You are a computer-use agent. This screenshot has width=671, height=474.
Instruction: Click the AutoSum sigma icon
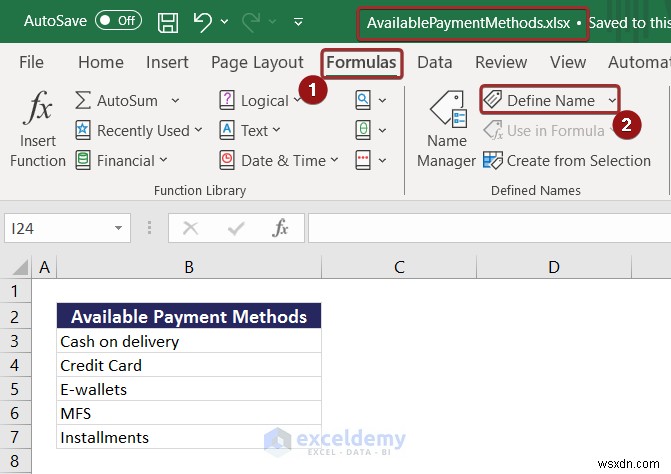pyautogui.click(x=83, y=101)
